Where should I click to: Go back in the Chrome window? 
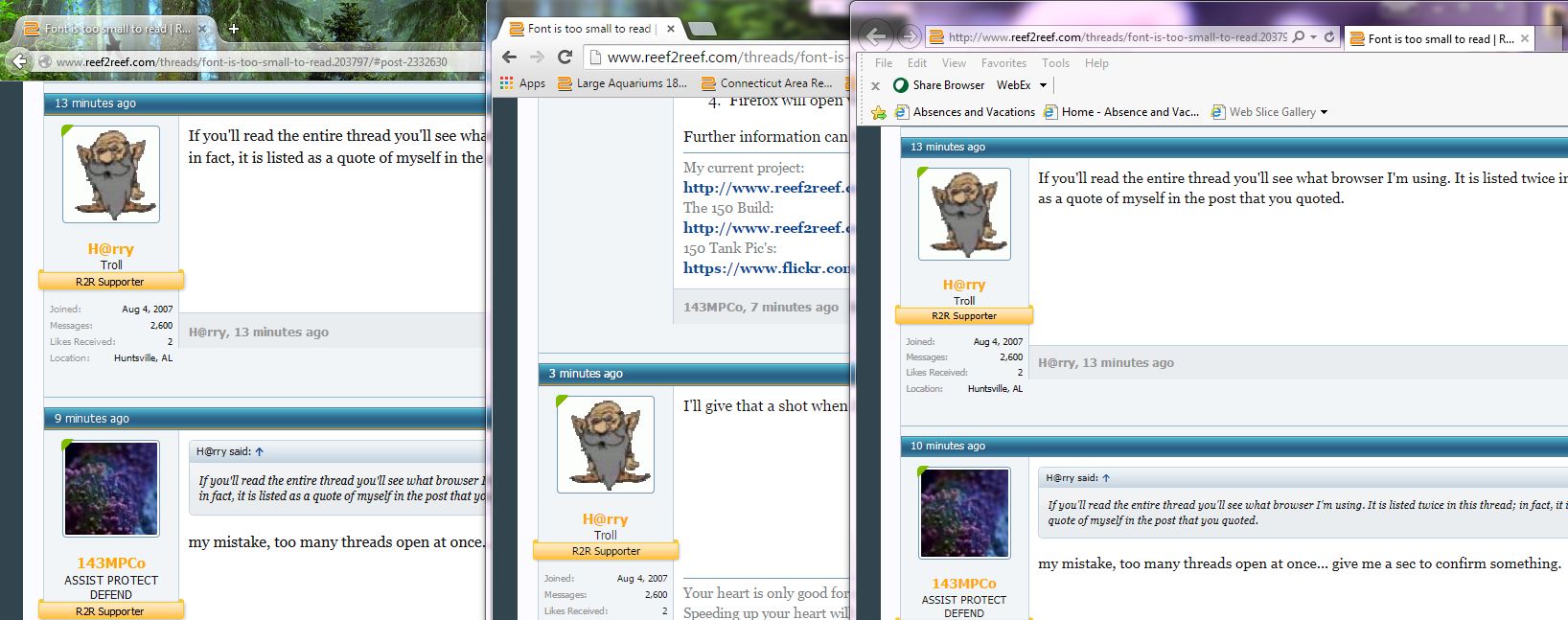(x=509, y=57)
